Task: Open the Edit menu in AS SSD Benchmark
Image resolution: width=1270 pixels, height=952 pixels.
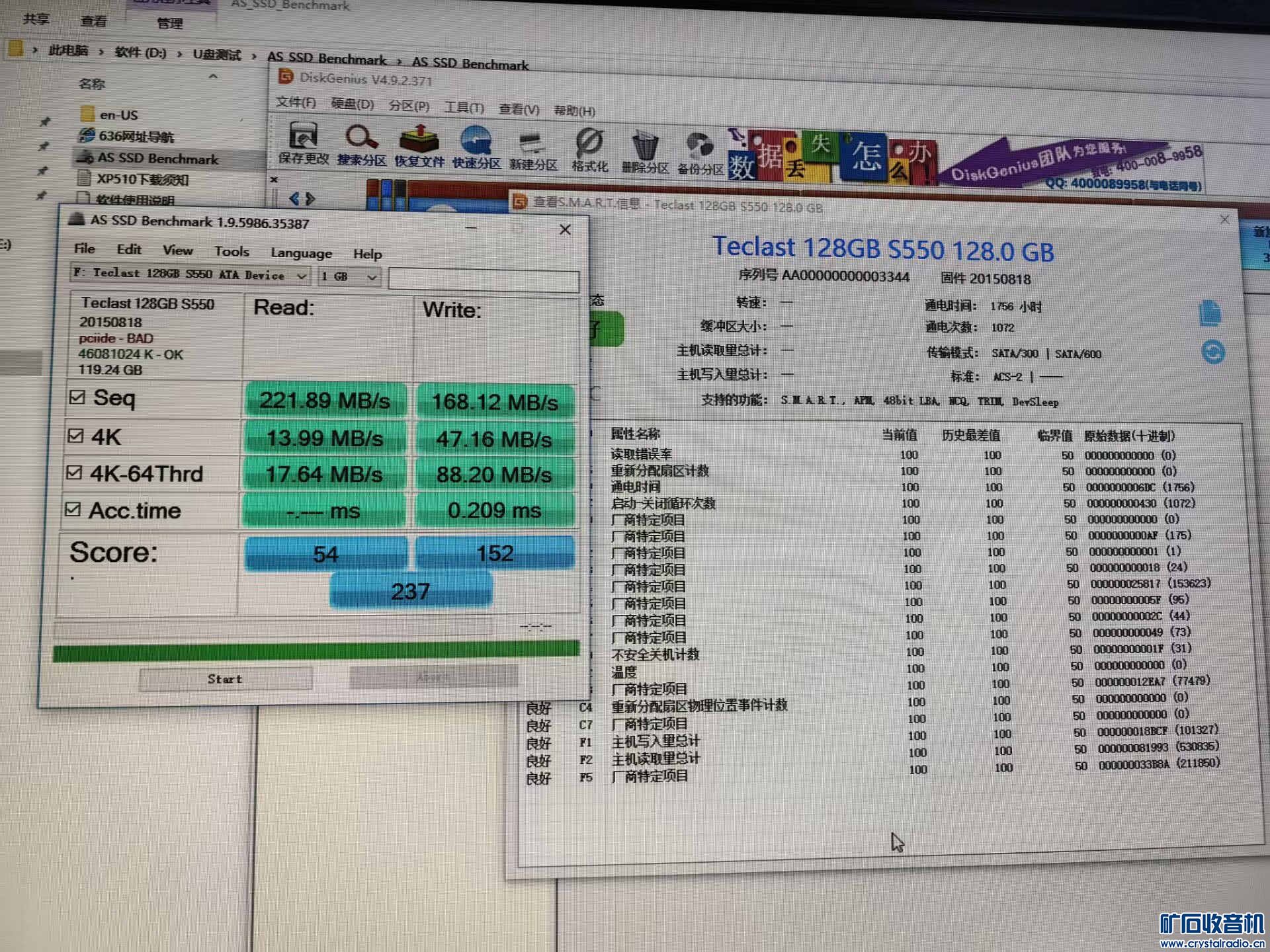Action: tap(129, 250)
